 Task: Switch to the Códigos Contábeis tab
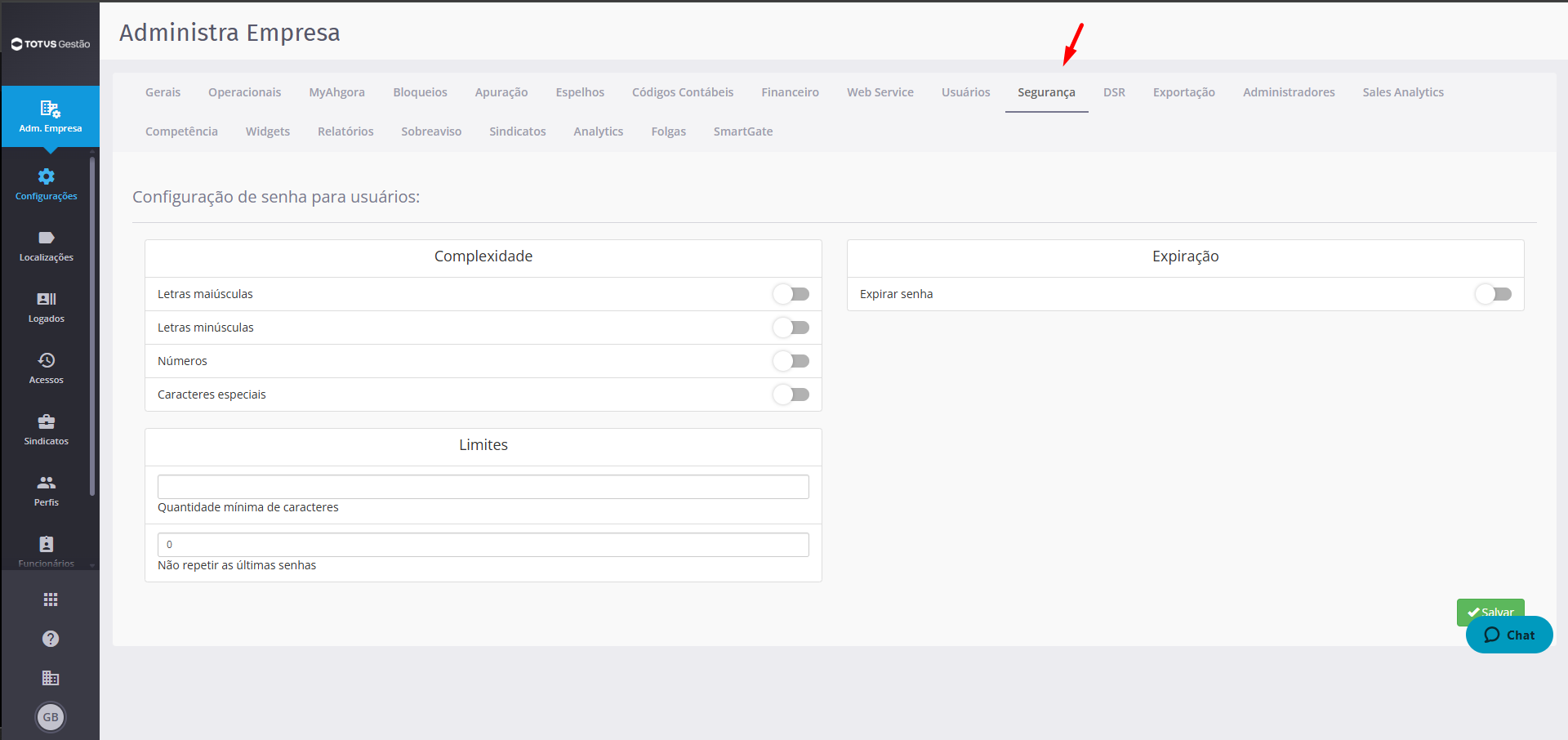click(683, 92)
